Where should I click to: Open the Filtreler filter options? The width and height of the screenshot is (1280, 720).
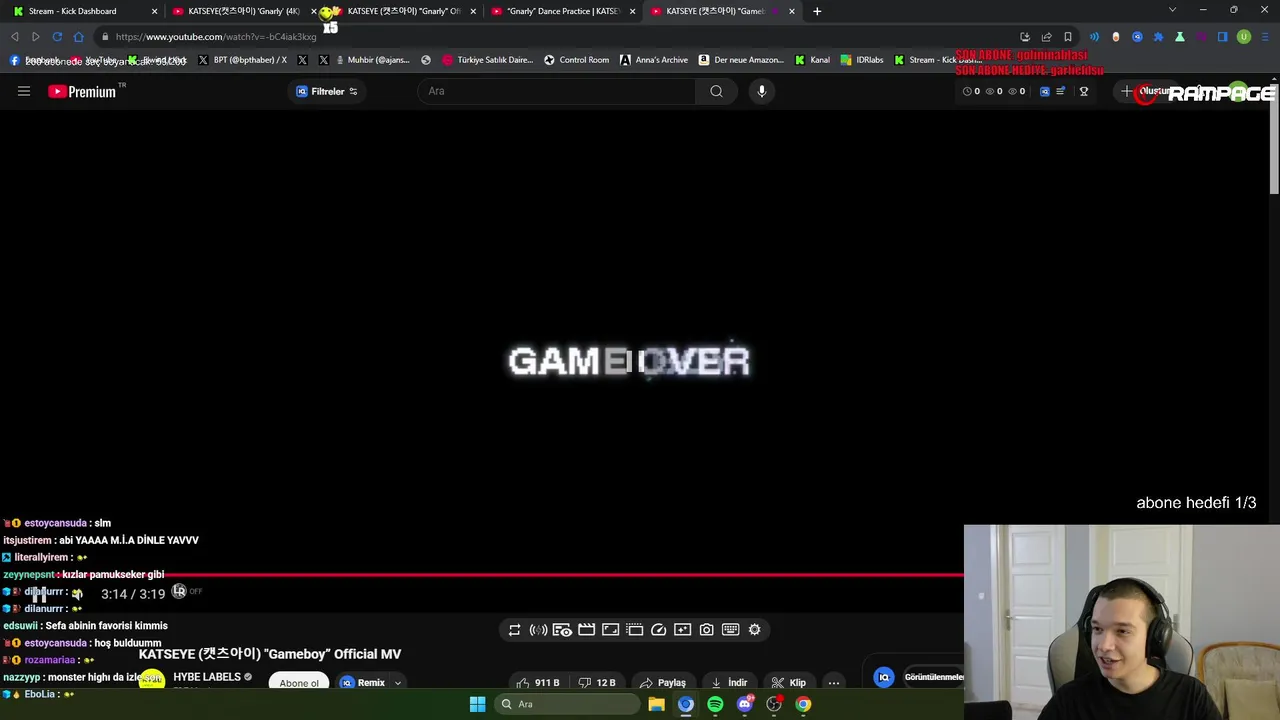pos(327,91)
